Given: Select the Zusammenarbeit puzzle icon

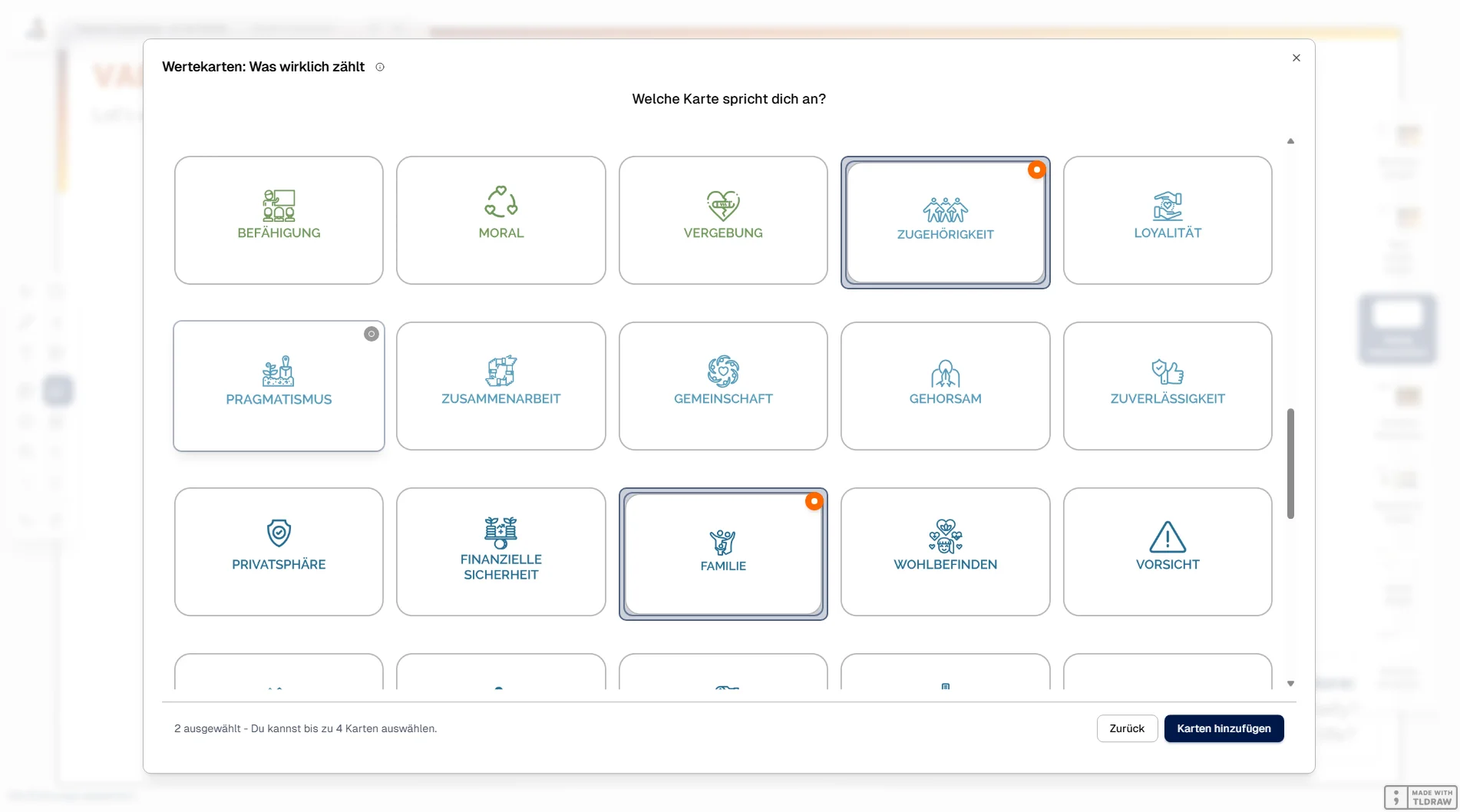Looking at the screenshot, I should (x=500, y=371).
